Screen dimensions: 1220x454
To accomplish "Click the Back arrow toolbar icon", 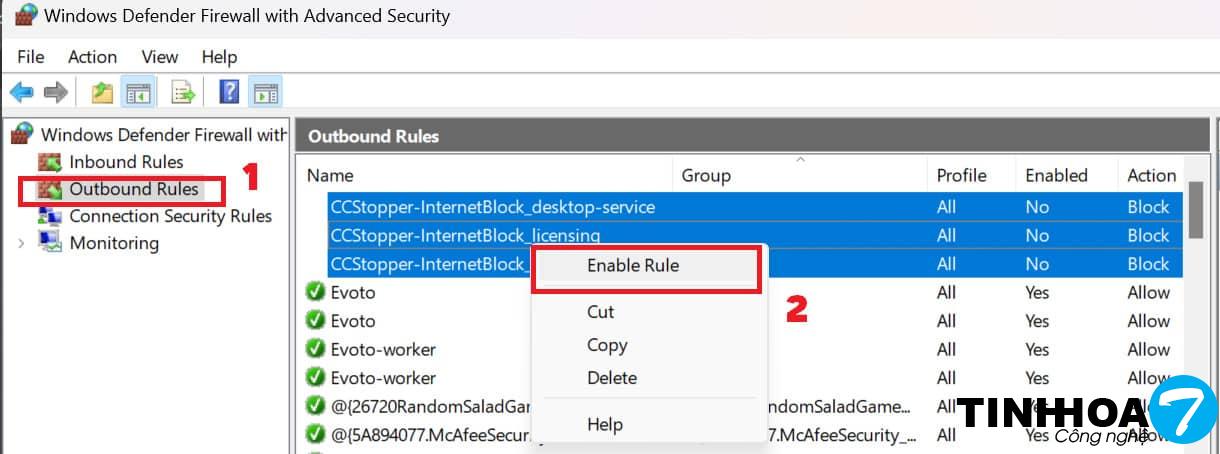I will tap(21, 93).
